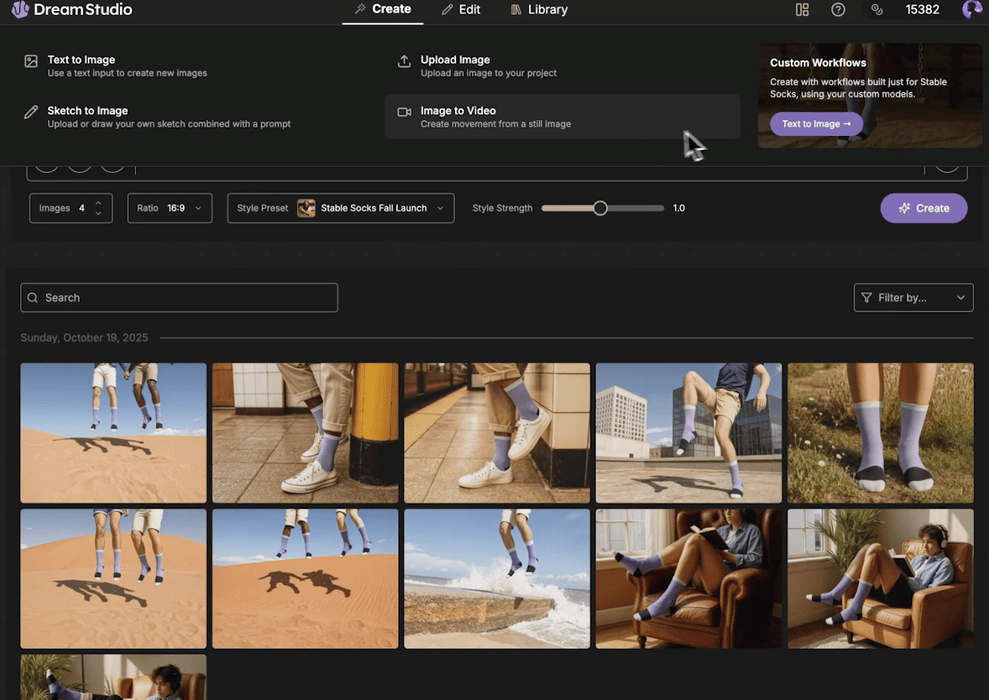
Task: Open partially visible bottom-row thumbnail
Action: coord(114,677)
